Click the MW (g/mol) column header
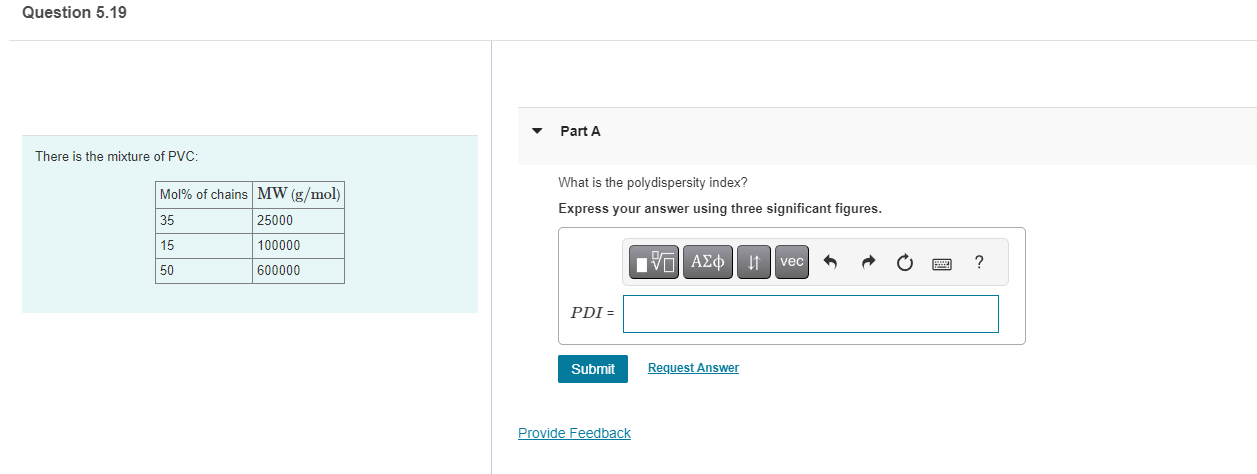 tap(298, 194)
